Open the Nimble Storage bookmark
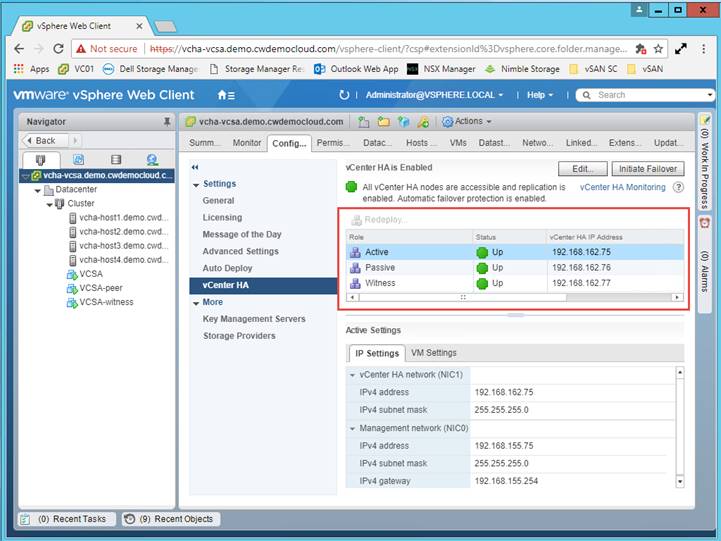This screenshot has width=721, height=541. pyautogui.click(x=522, y=69)
